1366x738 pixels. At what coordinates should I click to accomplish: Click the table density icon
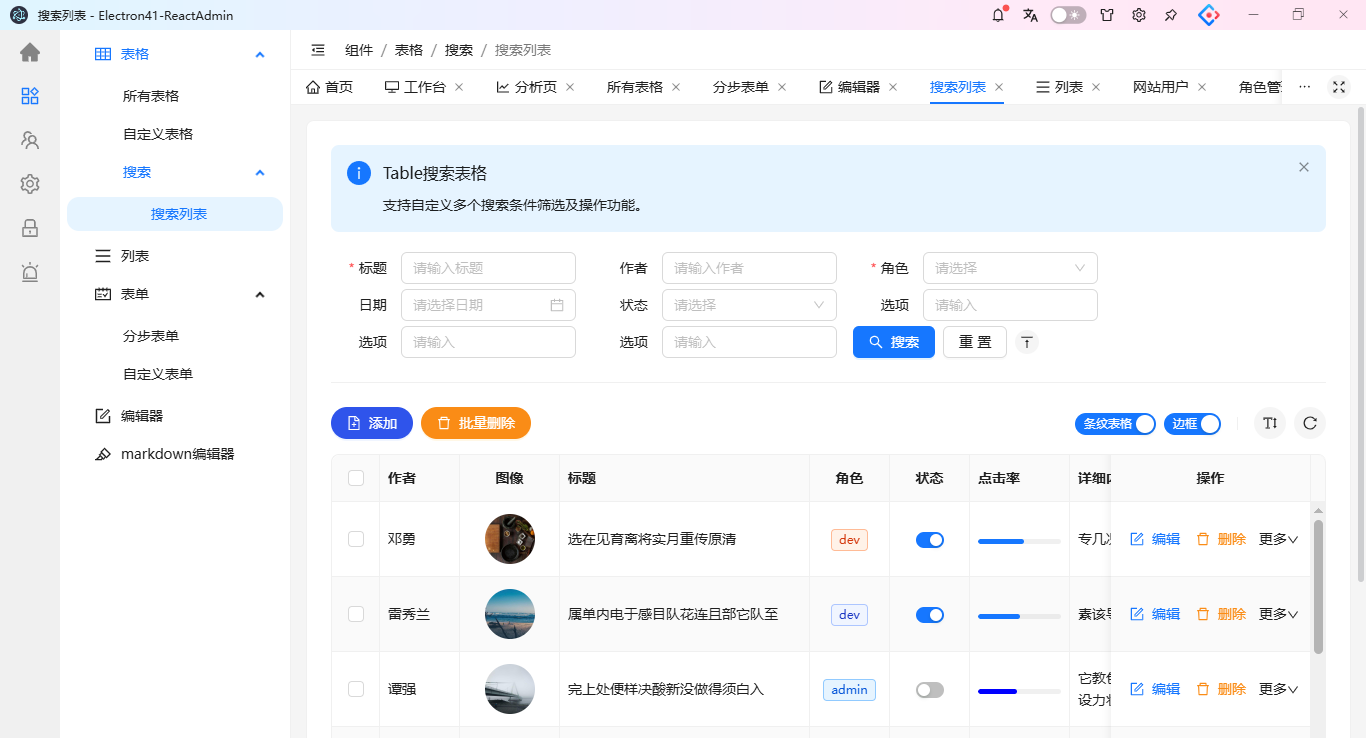click(1270, 423)
